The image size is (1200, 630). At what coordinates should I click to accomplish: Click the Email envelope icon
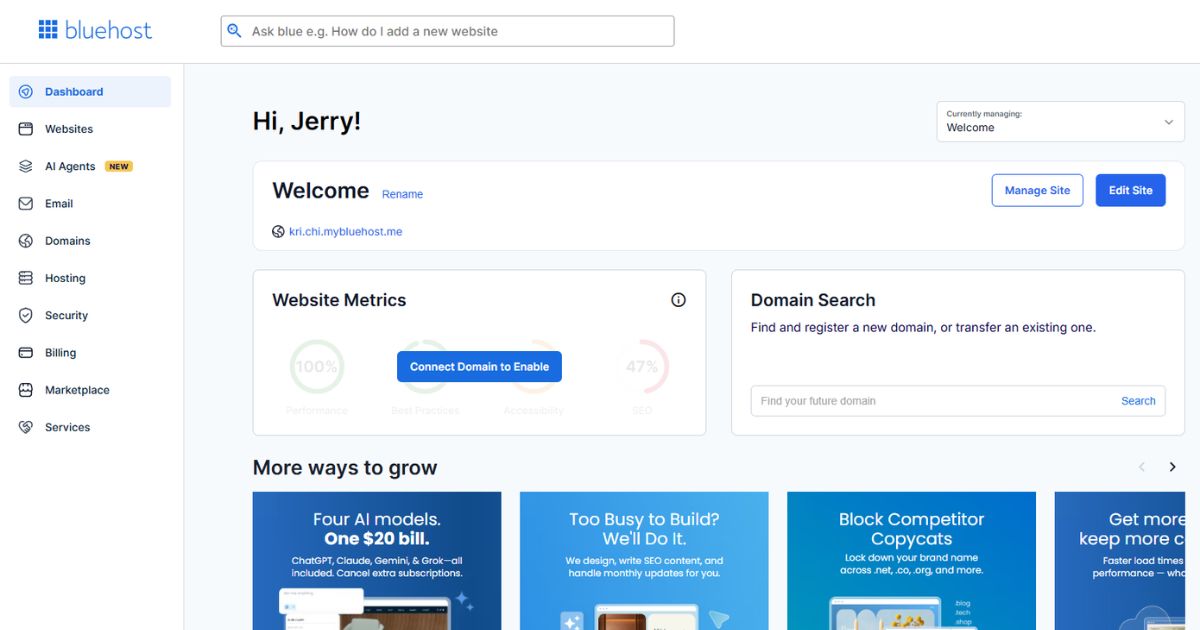26,204
